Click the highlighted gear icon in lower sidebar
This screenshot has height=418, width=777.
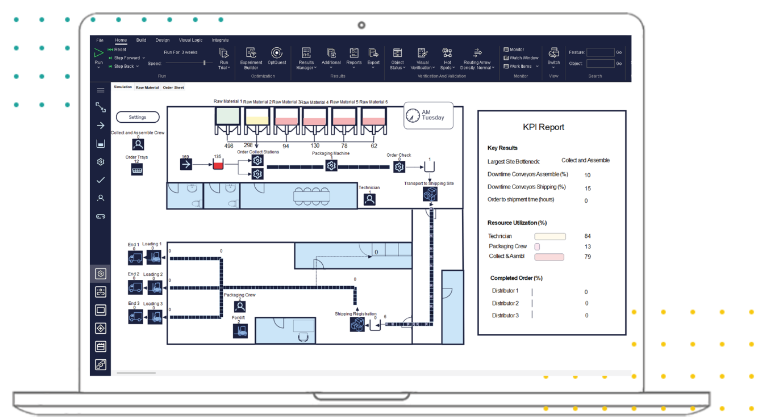[101, 274]
